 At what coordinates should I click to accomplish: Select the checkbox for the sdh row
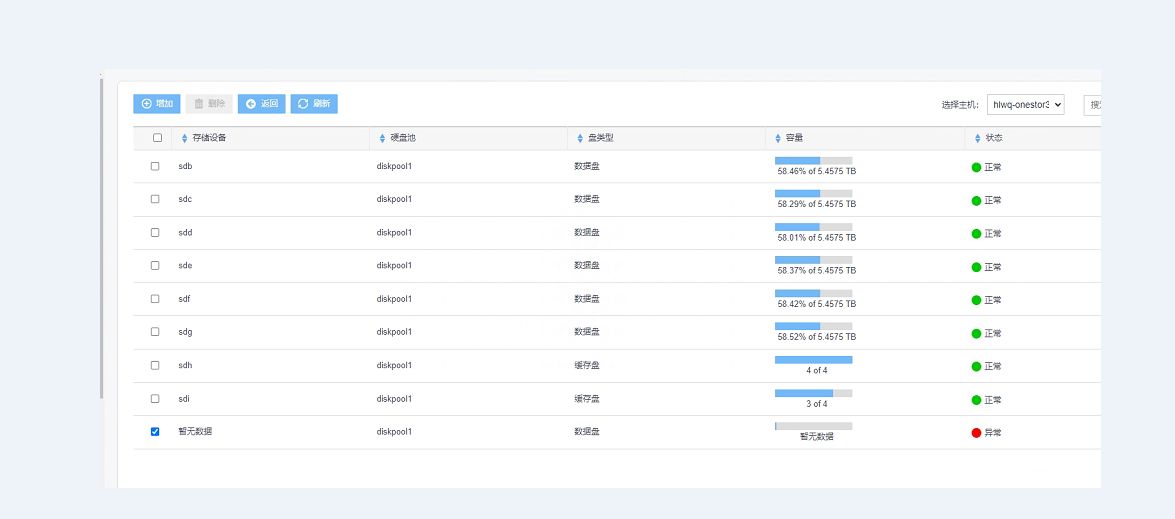(155, 365)
